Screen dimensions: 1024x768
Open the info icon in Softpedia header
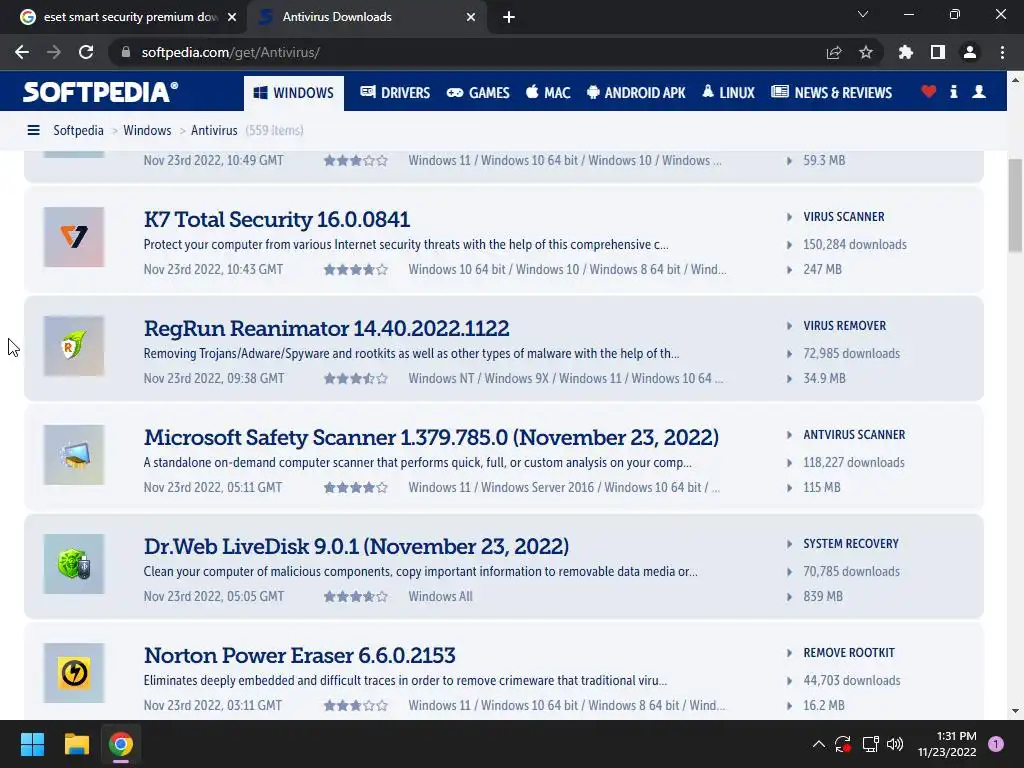click(x=953, y=92)
